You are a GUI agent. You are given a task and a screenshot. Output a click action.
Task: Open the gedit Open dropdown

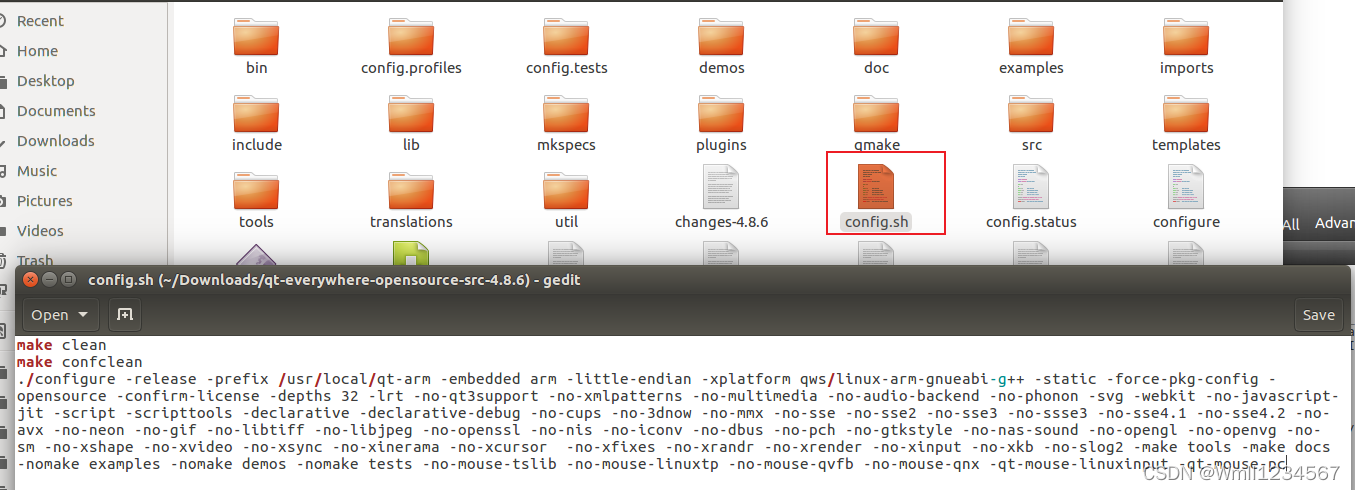(x=60, y=314)
